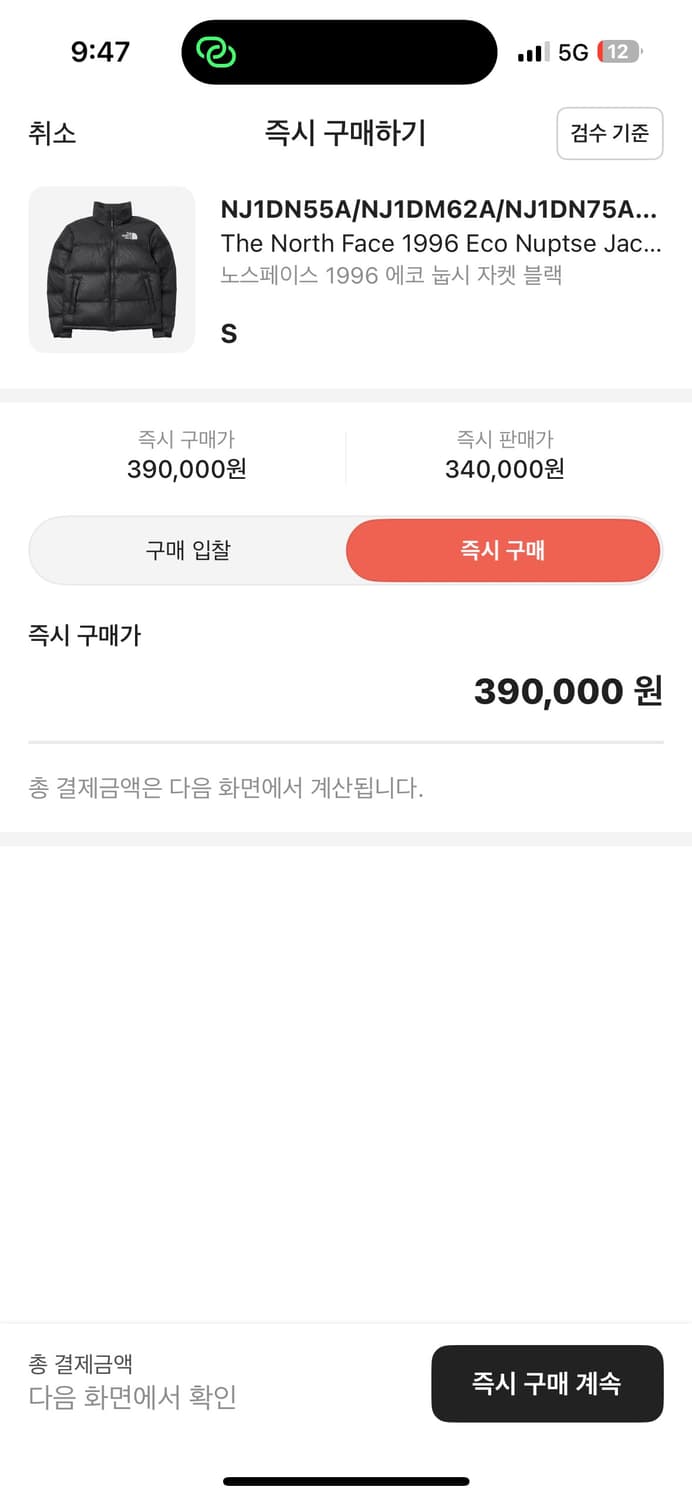Screen dimensions: 692x1500
Task: Select the 즉시 구매 instant purchase tab
Action: (x=503, y=550)
